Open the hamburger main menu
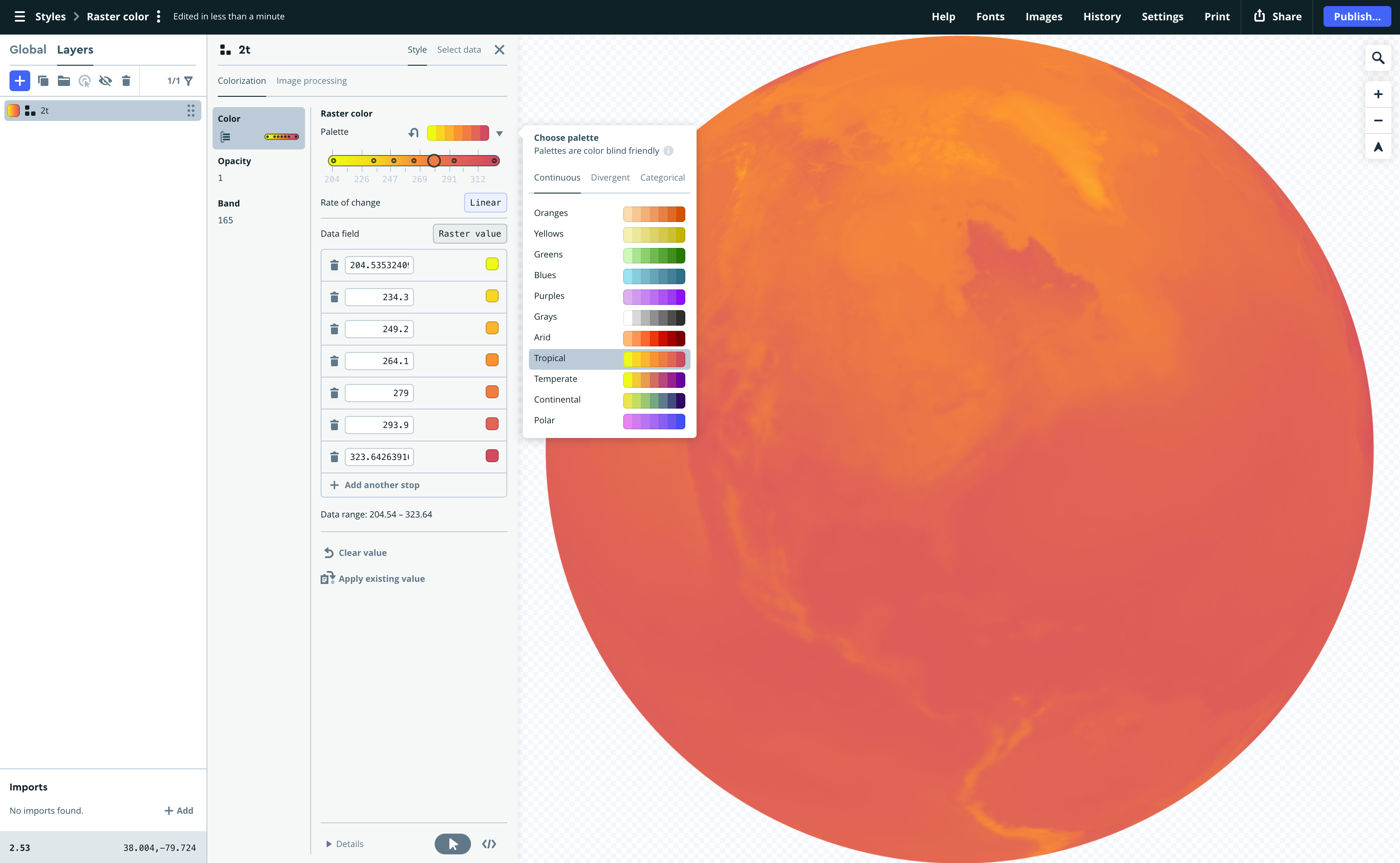 point(19,16)
